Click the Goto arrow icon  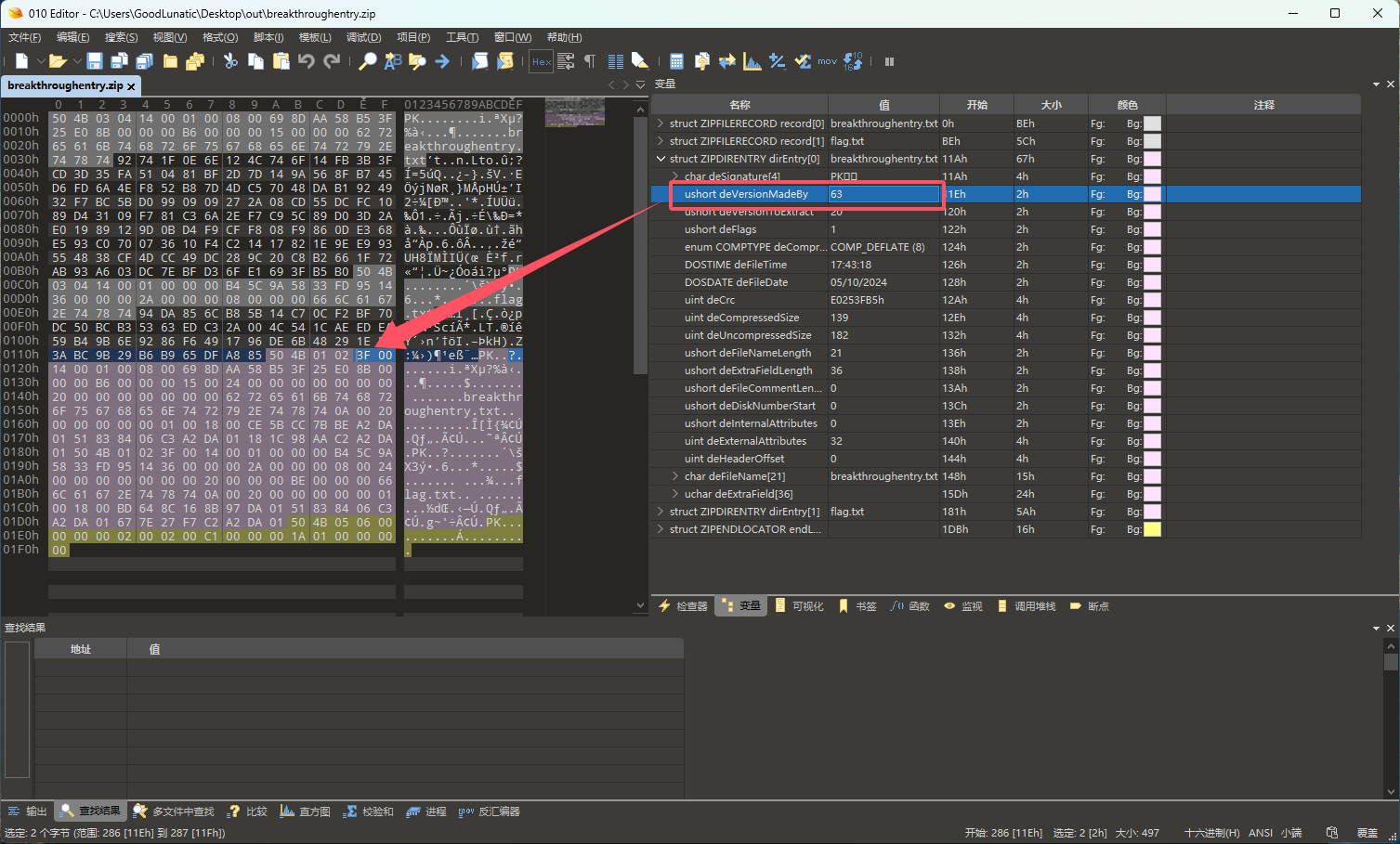tap(442, 61)
